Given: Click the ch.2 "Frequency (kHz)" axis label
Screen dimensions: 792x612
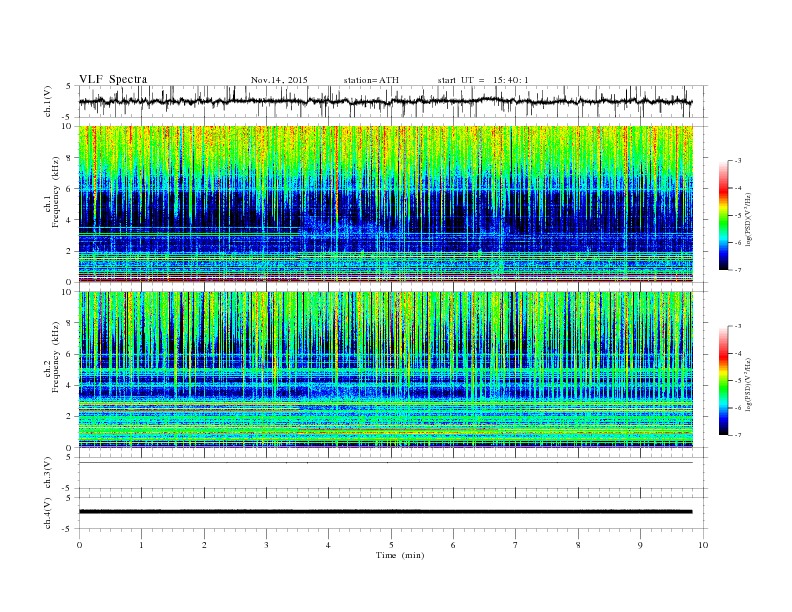Looking at the screenshot, I should 56,357.
